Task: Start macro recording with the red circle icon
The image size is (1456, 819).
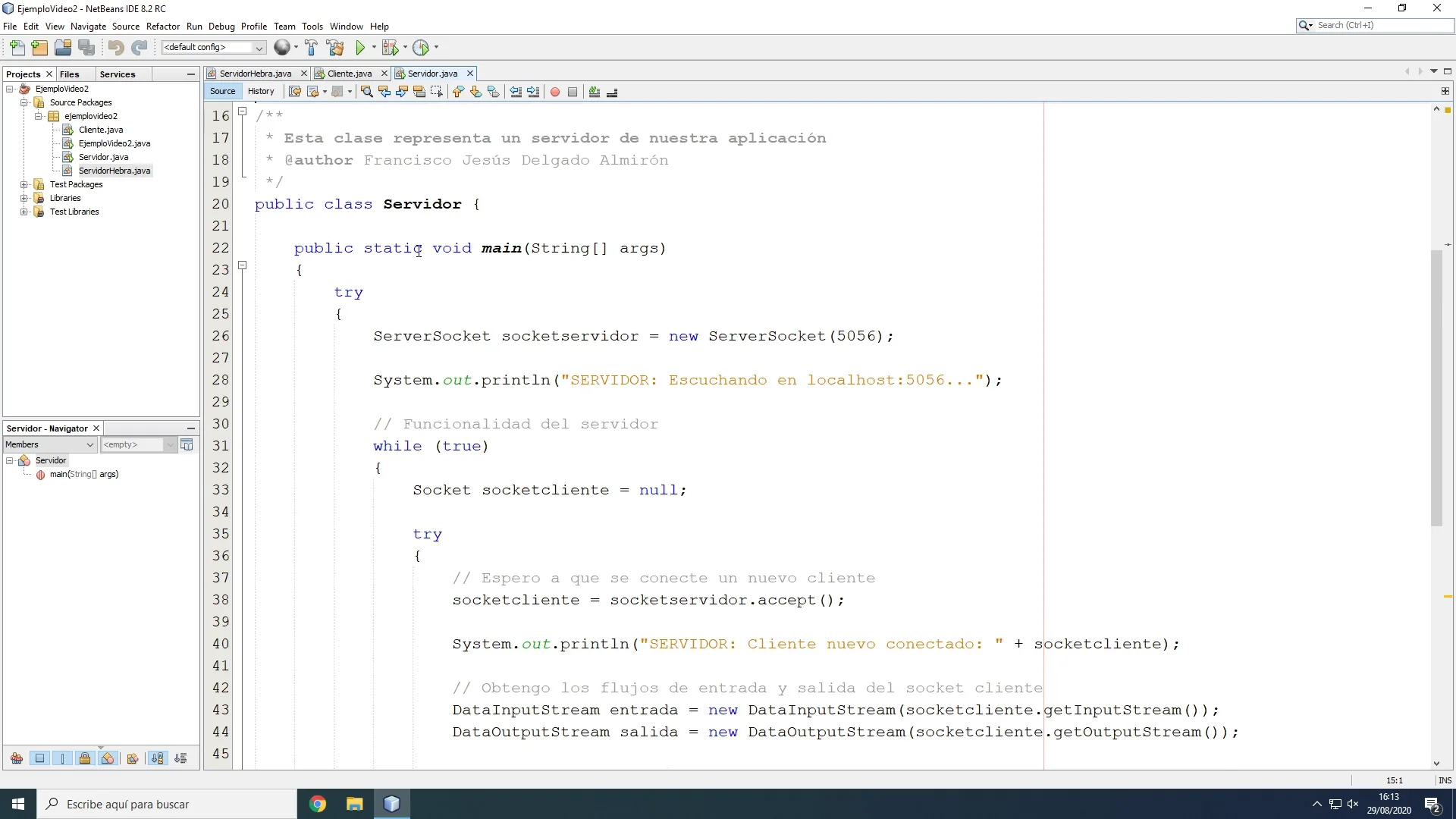Action: click(x=555, y=91)
